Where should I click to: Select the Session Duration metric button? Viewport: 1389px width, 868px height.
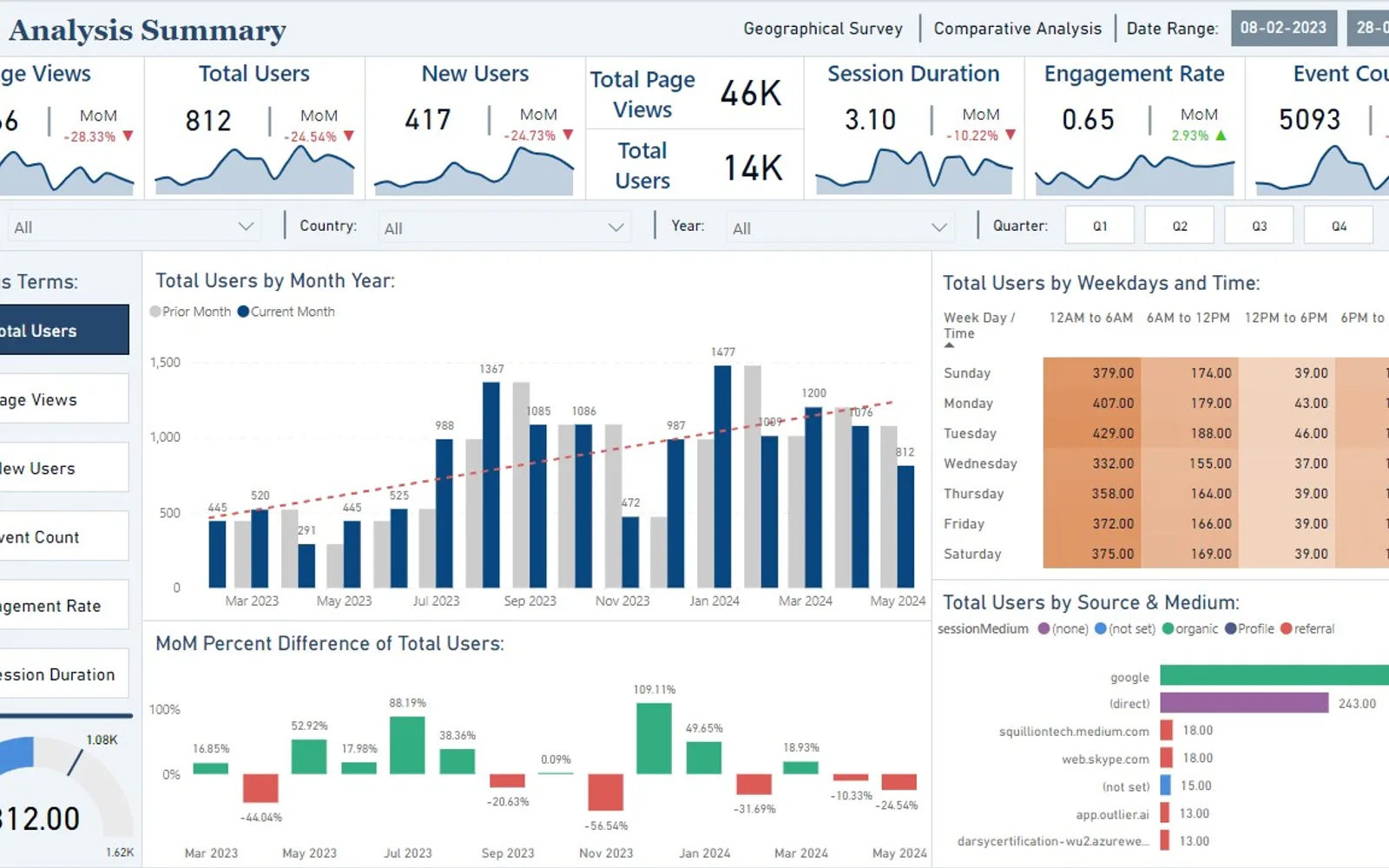coord(64,674)
